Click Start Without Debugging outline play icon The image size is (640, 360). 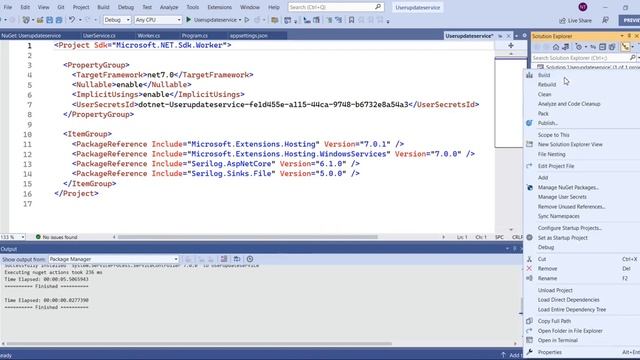tap(247, 20)
